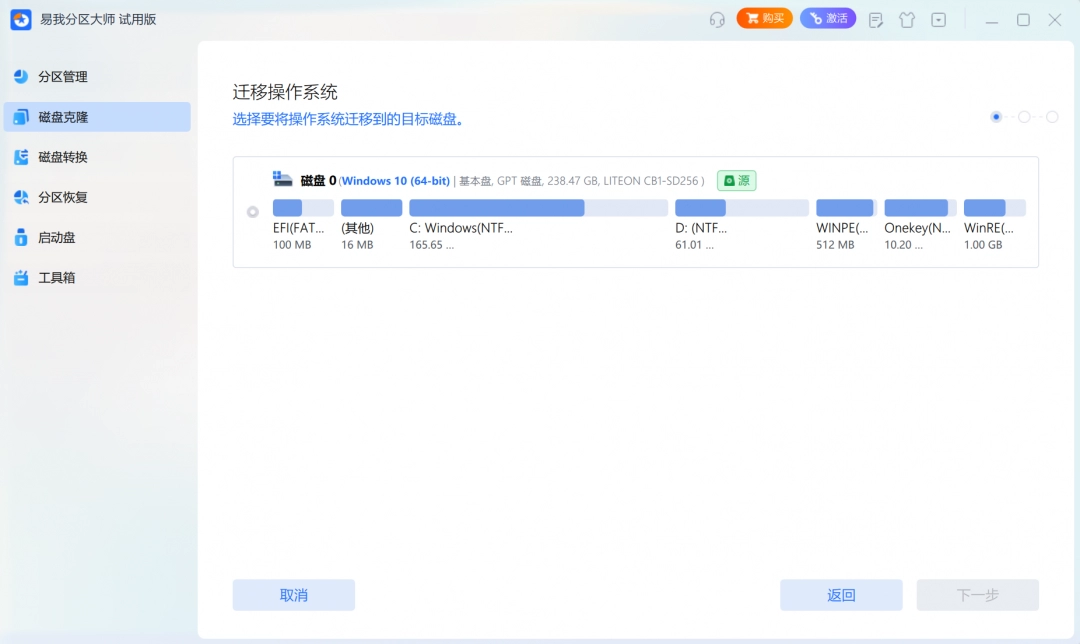The width and height of the screenshot is (1080, 644).
Task: Click the orange 购买 buy button
Action: pyautogui.click(x=765, y=18)
